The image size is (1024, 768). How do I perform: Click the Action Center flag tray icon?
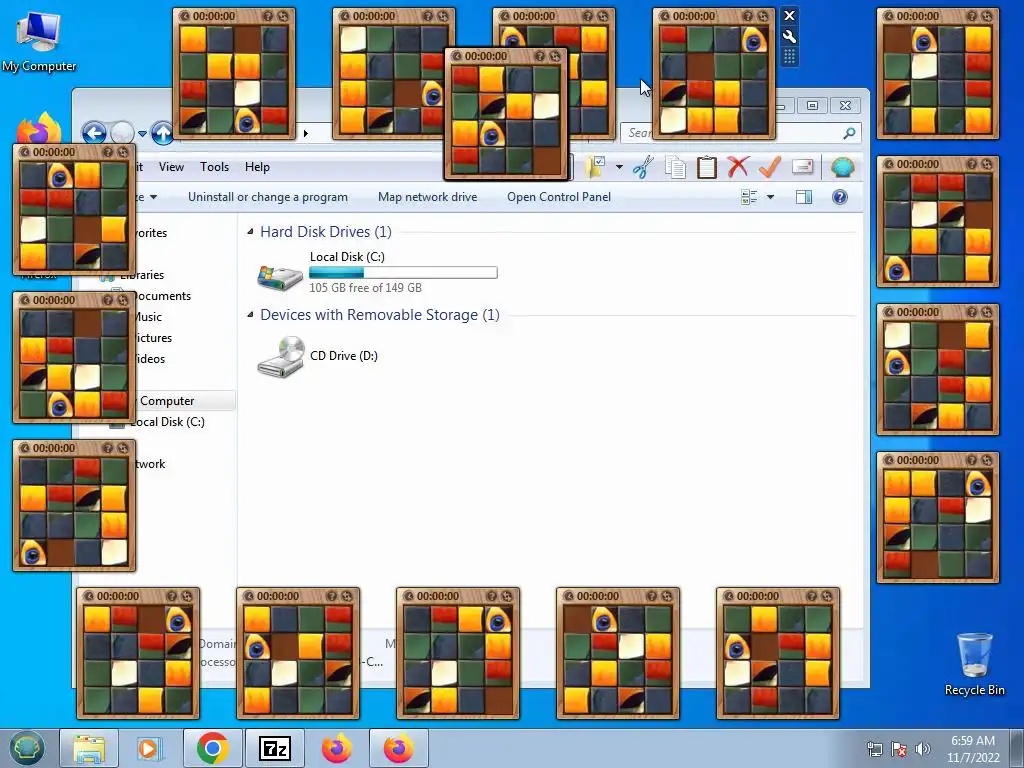(x=899, y=748)
